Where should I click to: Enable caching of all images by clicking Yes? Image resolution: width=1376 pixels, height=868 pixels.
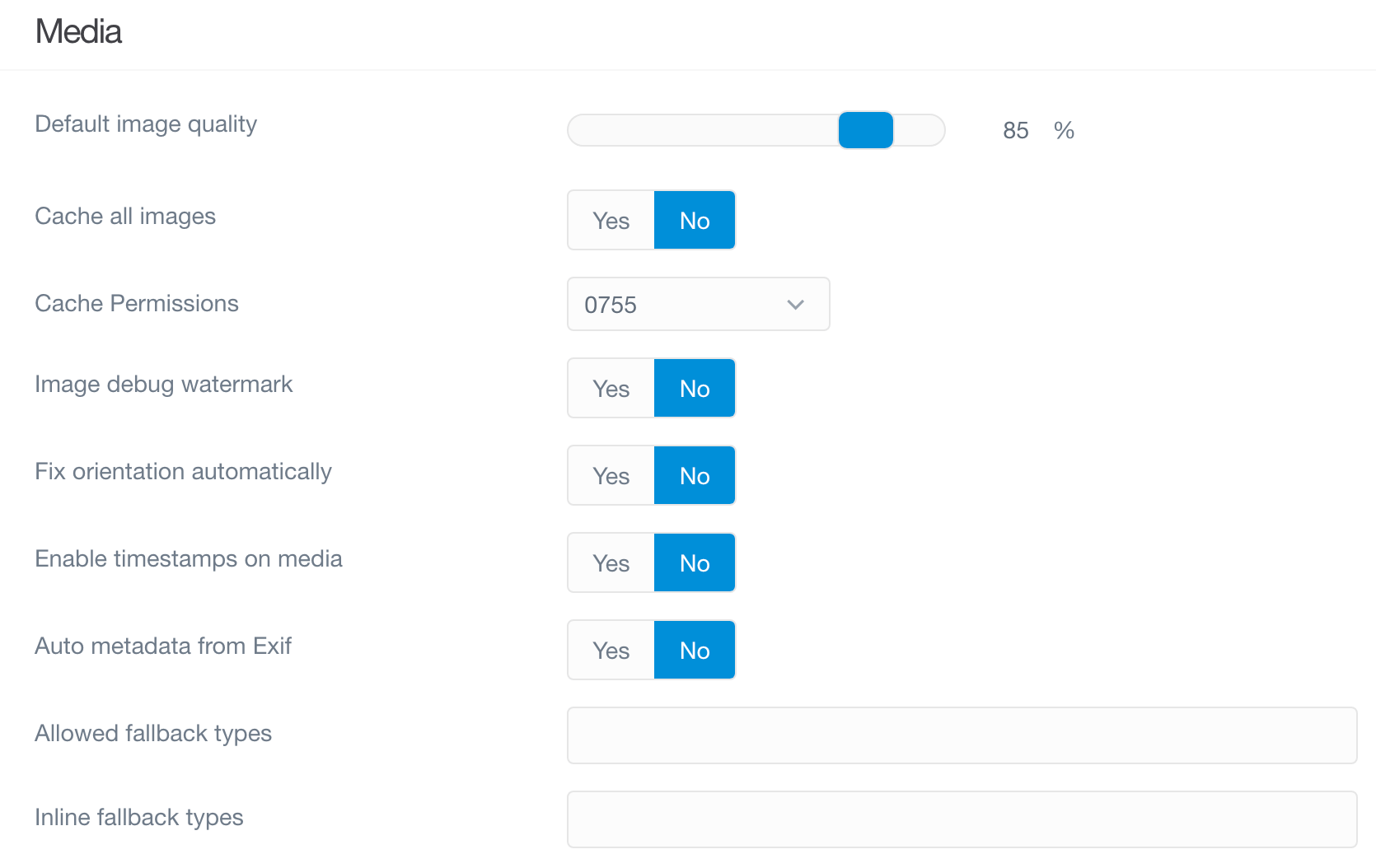(610, 220)
